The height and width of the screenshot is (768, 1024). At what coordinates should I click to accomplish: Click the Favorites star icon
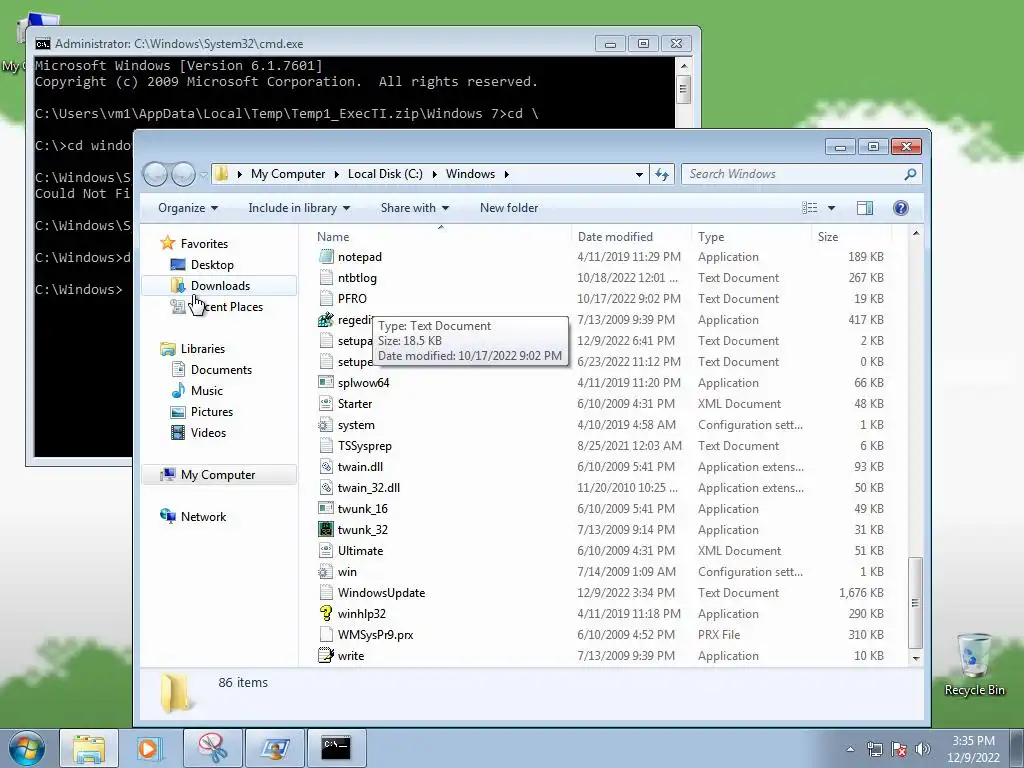(x=168, y=243)
